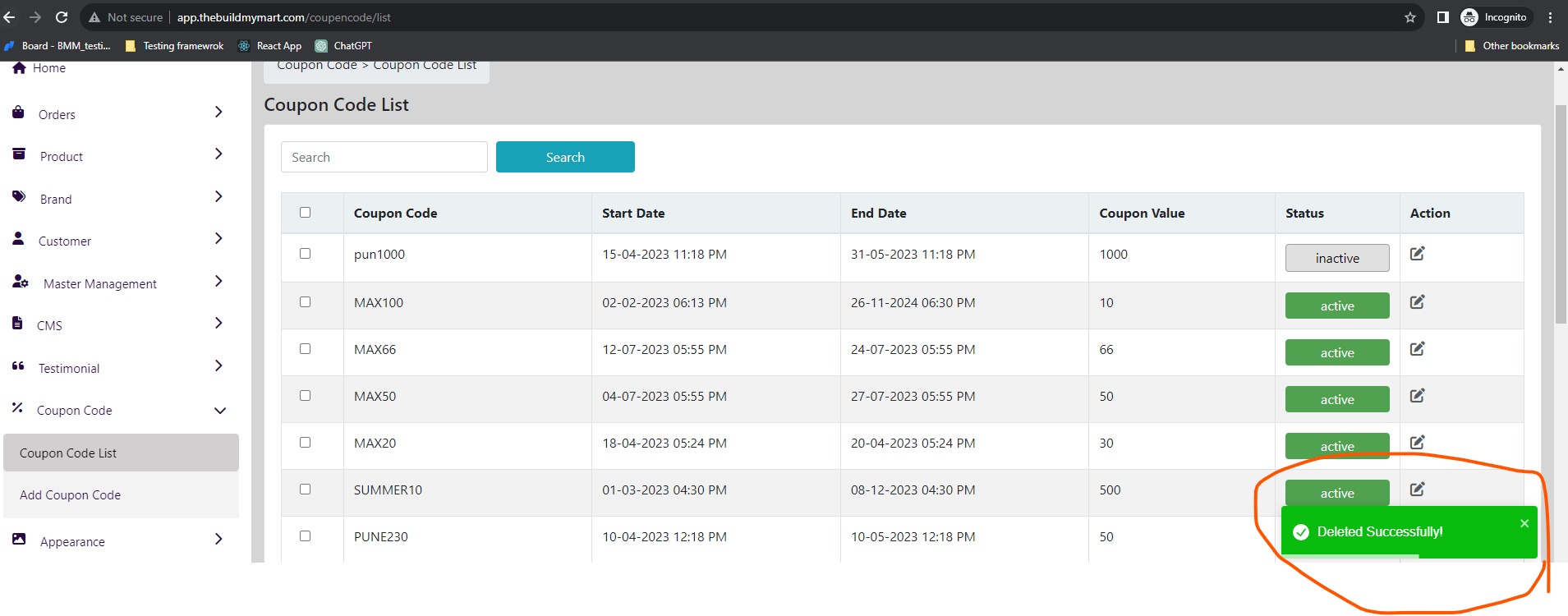Open the ChatGPT bookmark
1568x616 pixels.
click(x=344, y=46)
